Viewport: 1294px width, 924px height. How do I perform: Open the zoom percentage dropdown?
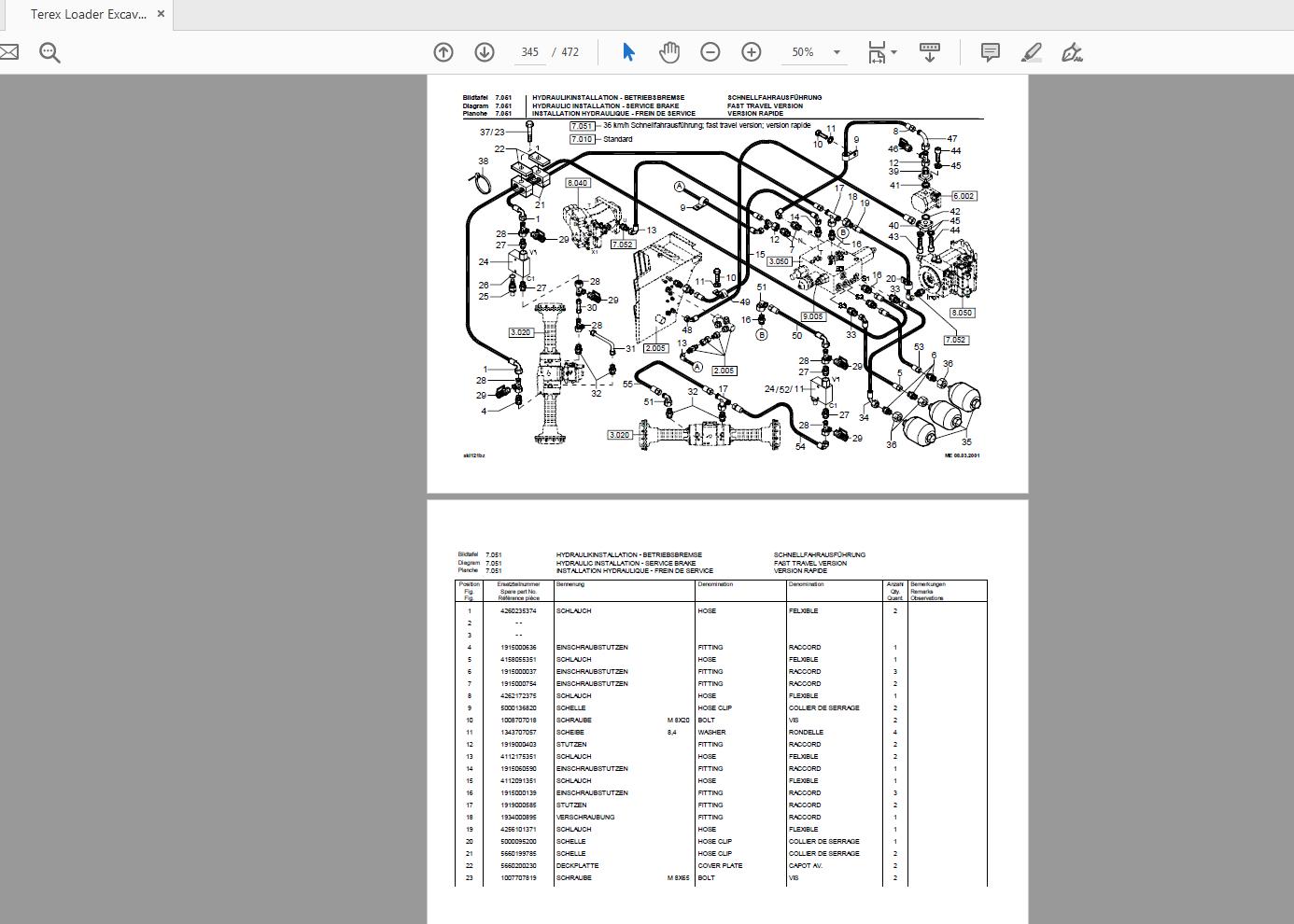[x=837, y=52]
